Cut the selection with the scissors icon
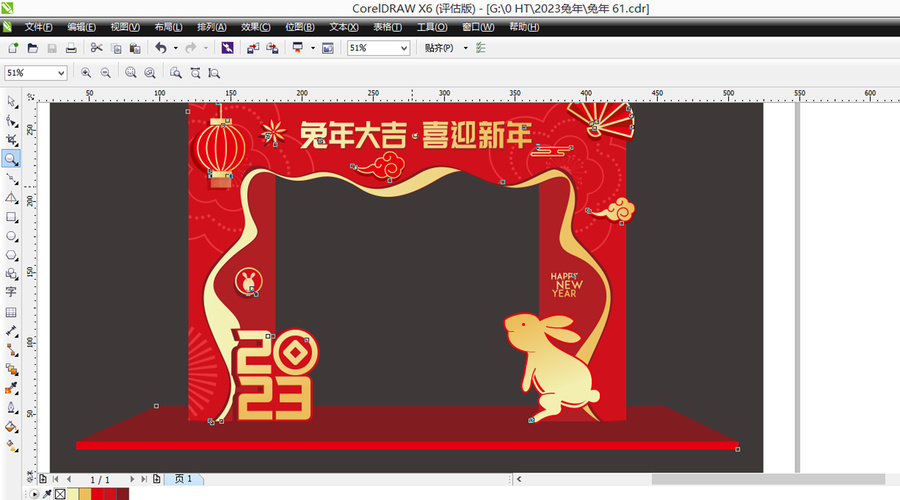This screenshot has width=900, height=500. 96,48
